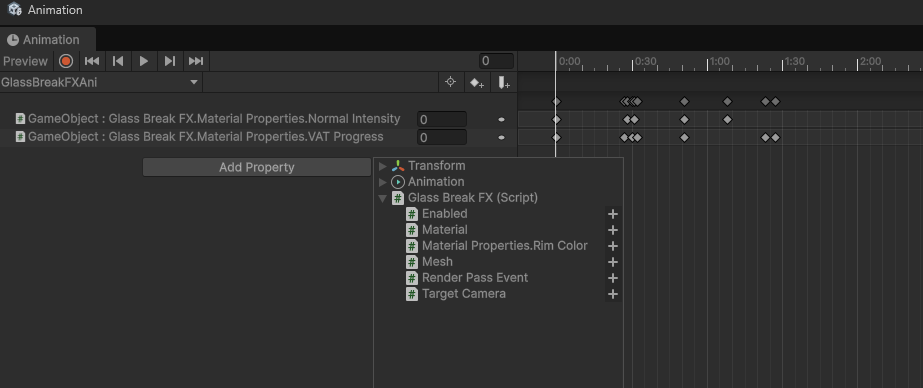Click the Animation component icon
The image size is (923, 388).
(398, 182)
